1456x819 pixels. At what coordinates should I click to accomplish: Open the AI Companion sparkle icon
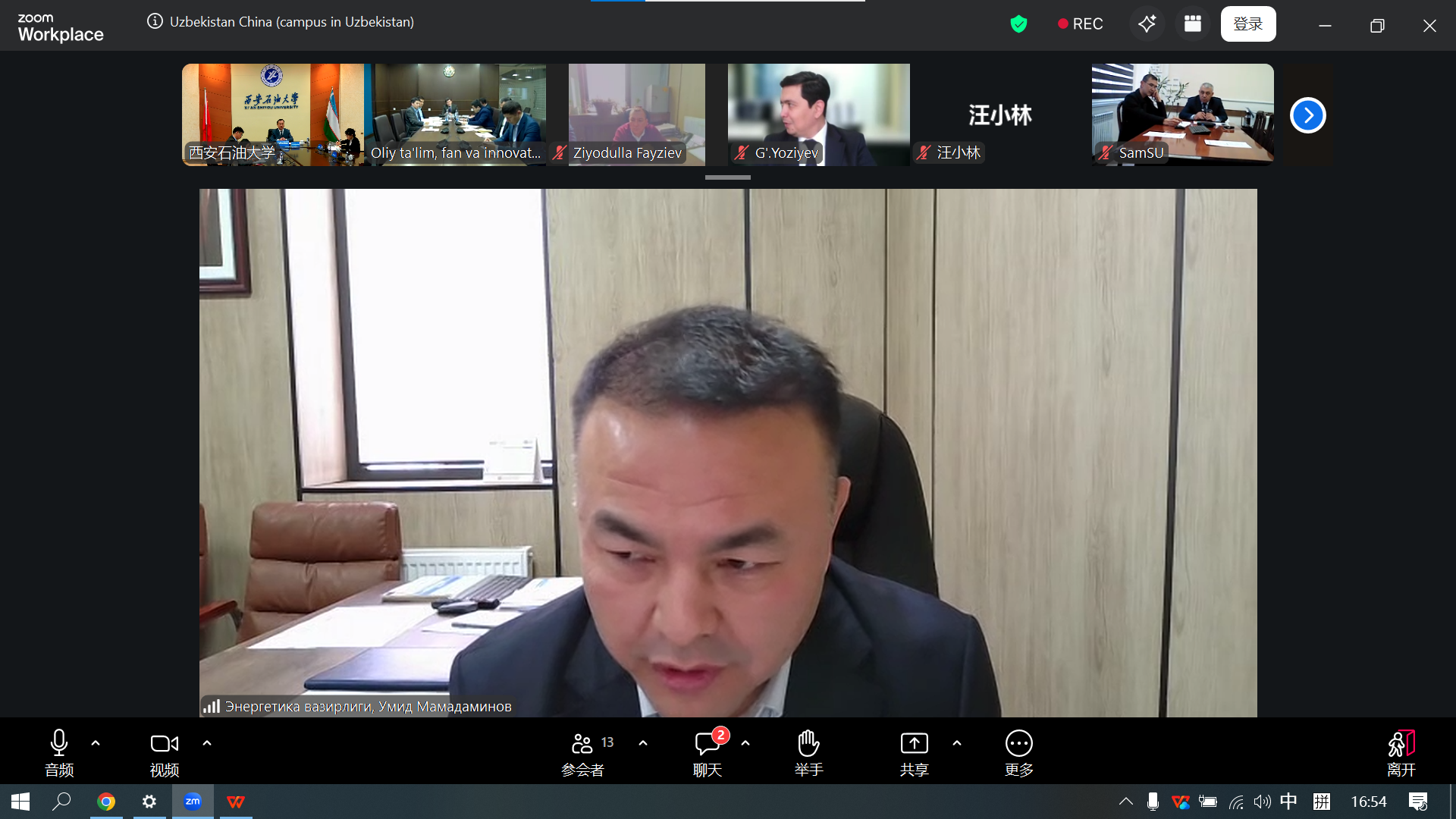(1147, 24)
